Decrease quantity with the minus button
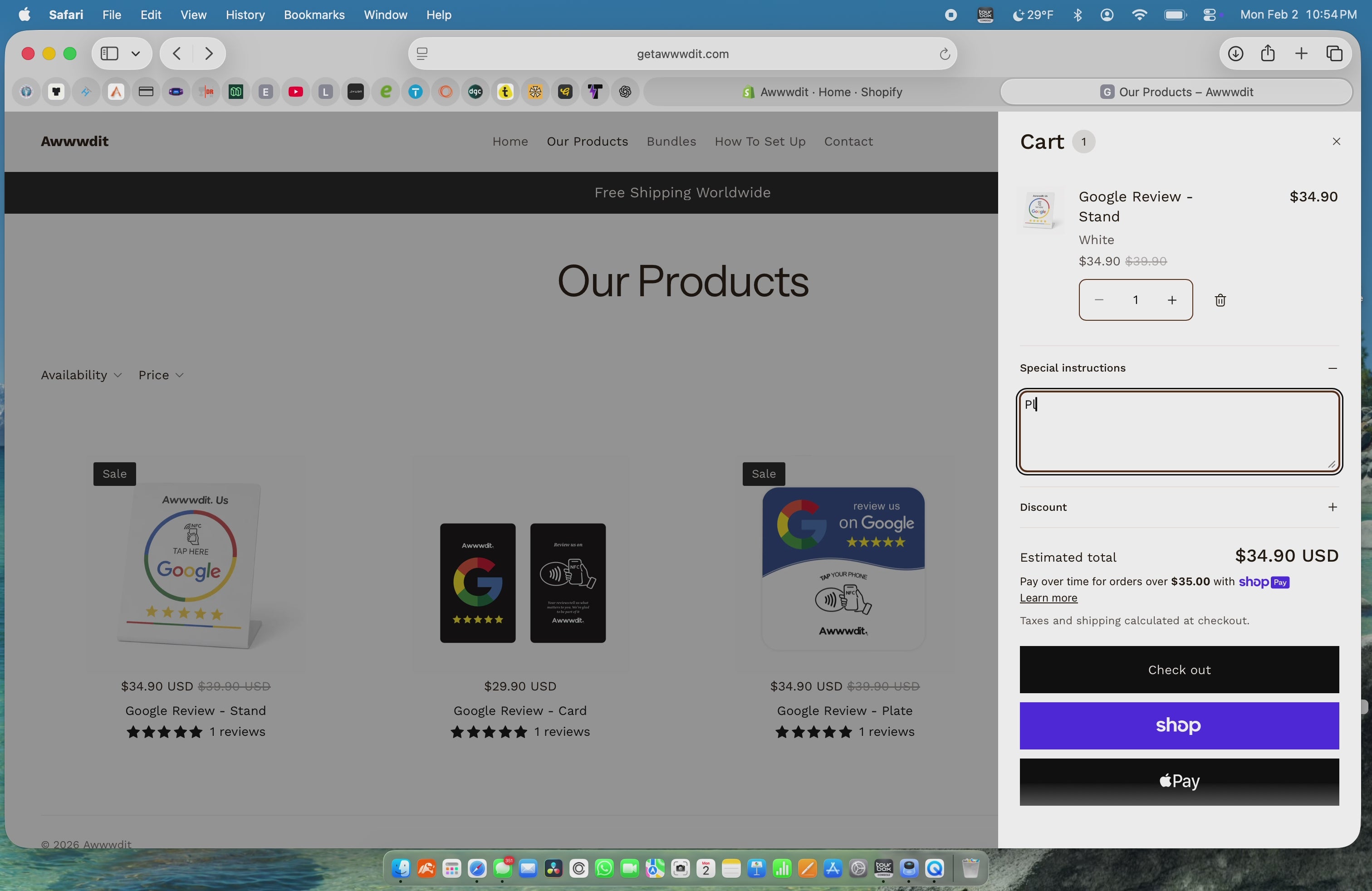The image size is (1372, 891). click(x=1099, y=300)
